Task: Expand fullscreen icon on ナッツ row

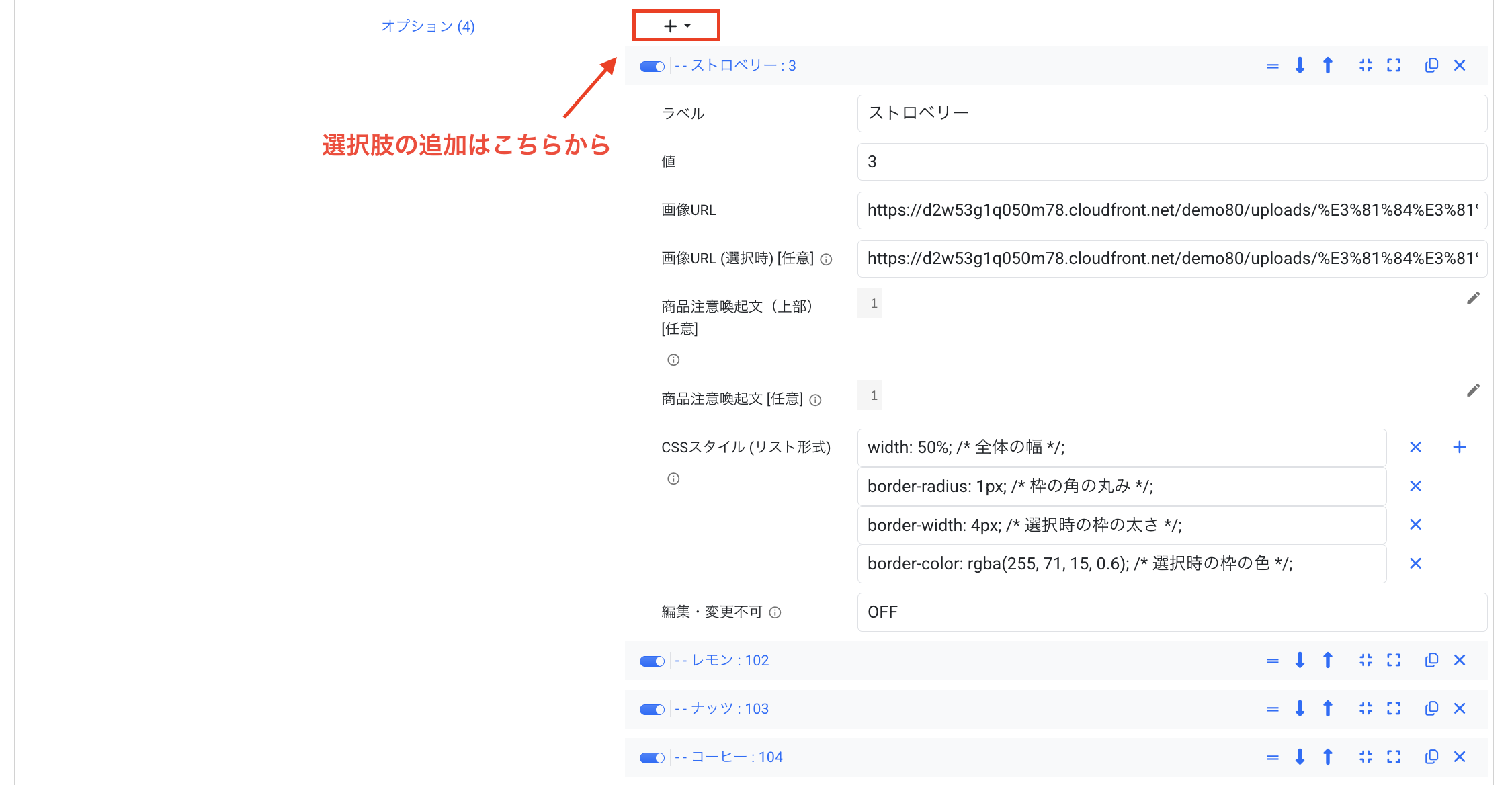Action: [x=1394, y=708]
